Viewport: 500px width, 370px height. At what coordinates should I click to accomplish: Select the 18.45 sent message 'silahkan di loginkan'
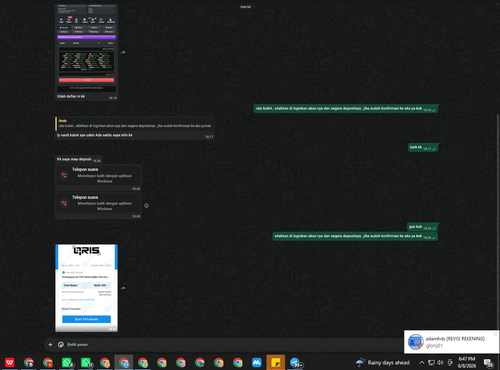pyautogui.click(x=355, y=236)
